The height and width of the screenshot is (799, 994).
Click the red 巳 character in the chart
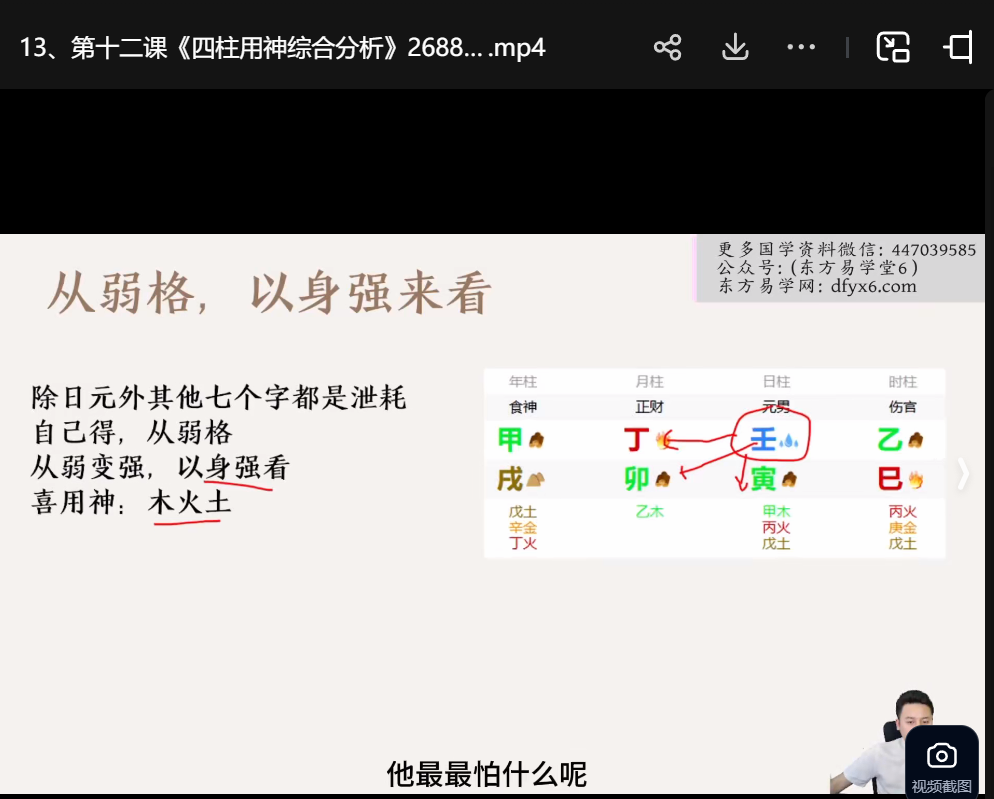(x=890, y=479)
